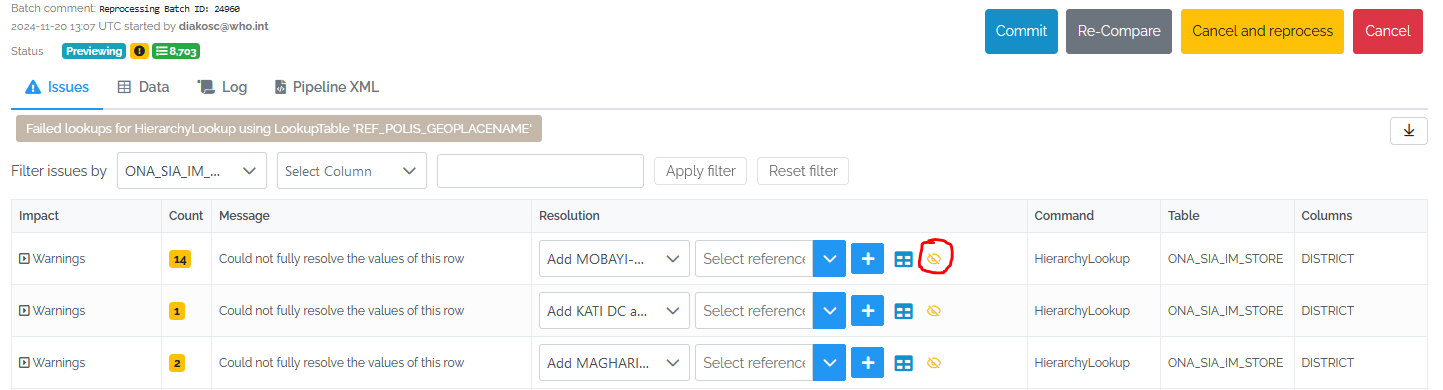Open the ONA_SIA_IM table filter dropdown
Screen dimensions: 1443x390
pos(192,171)
